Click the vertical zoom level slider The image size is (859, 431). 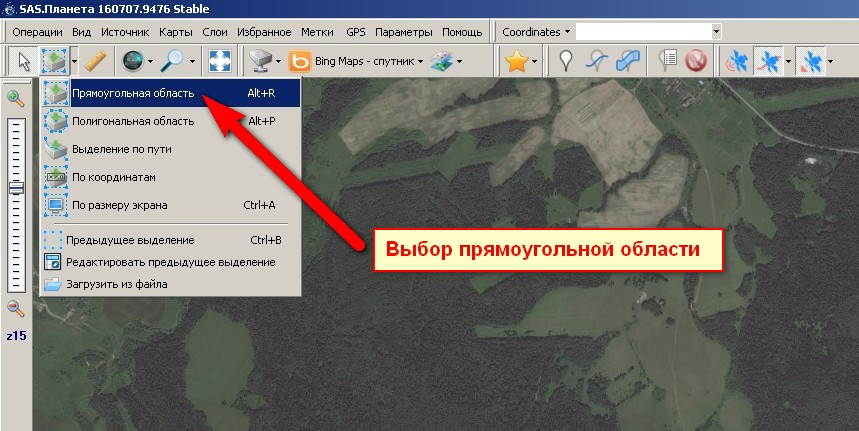(16, 188)
